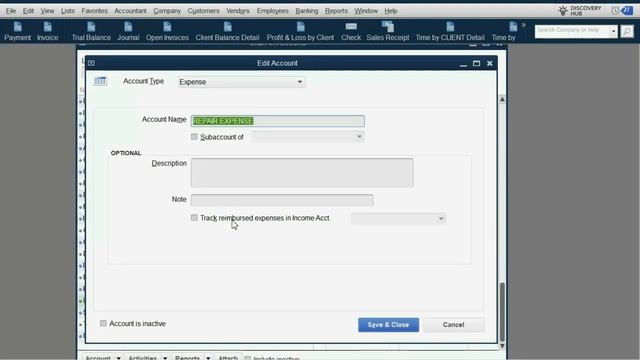Toggle Include inactive checkbox in Chart of Accounts
Viewport: 640px width, 360px height.
pyautogui.click(x=247, y=358)
